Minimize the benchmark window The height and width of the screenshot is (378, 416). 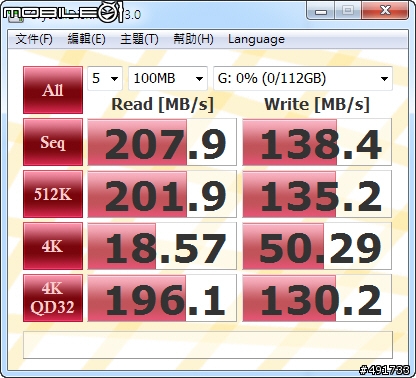coord(321,11)
